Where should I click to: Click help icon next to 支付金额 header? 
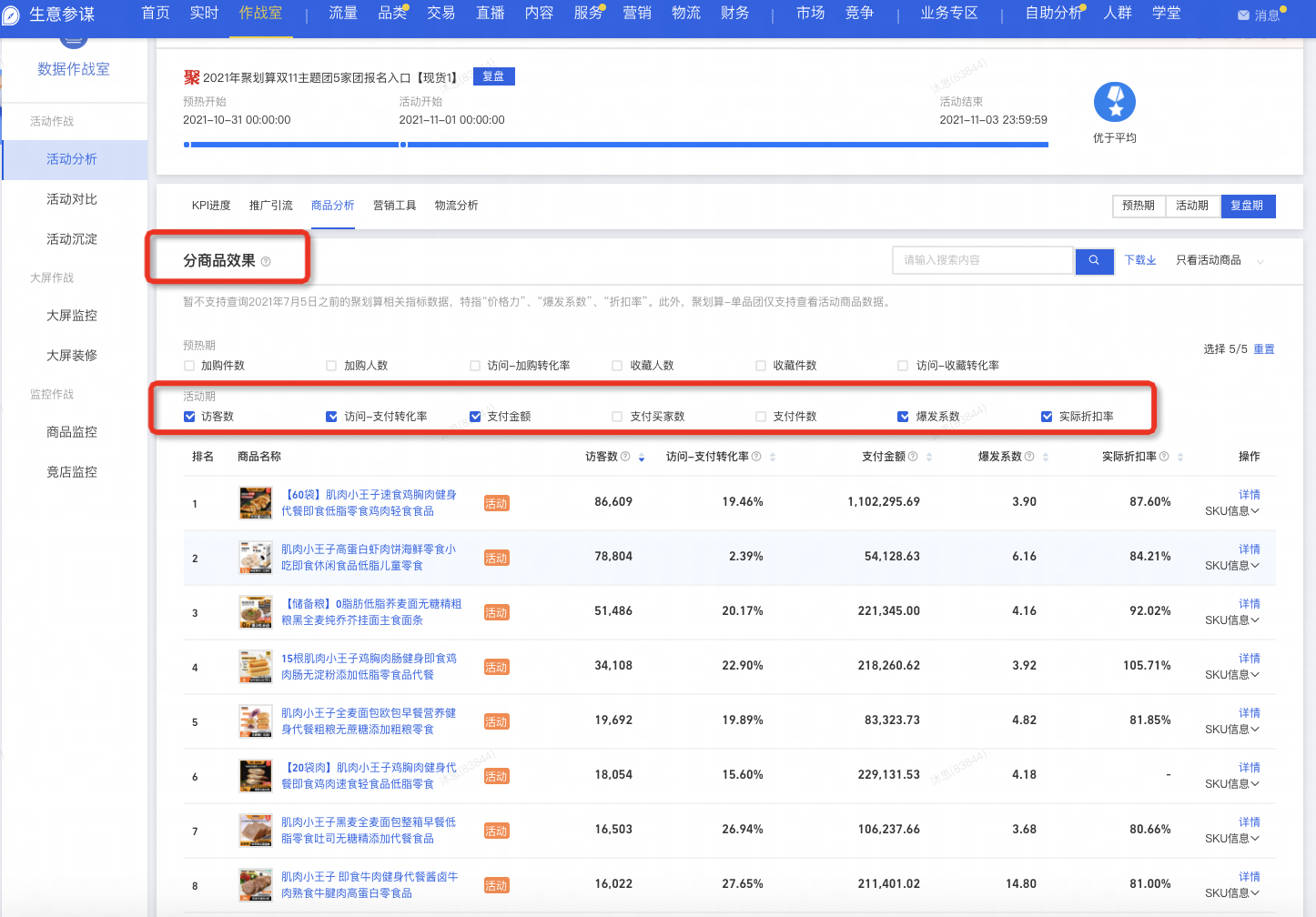(913, 457)
